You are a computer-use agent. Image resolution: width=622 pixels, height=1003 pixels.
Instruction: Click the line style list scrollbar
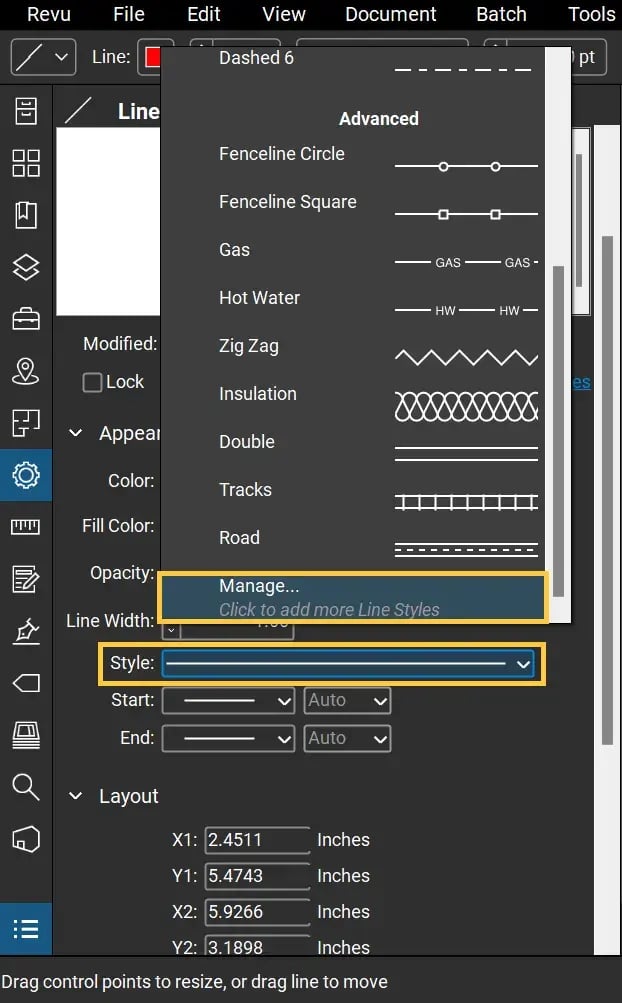pos(558,432)
